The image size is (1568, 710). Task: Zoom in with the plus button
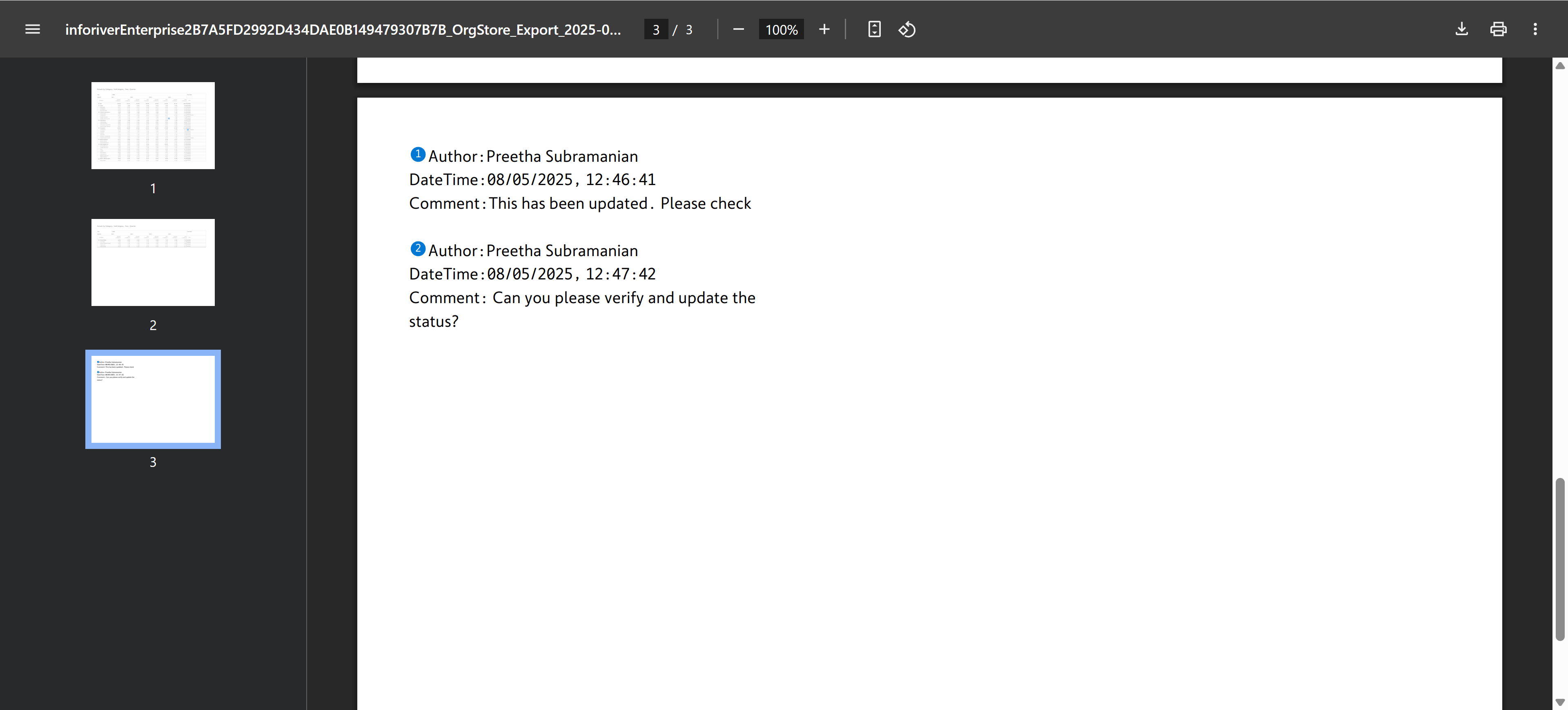824,29
